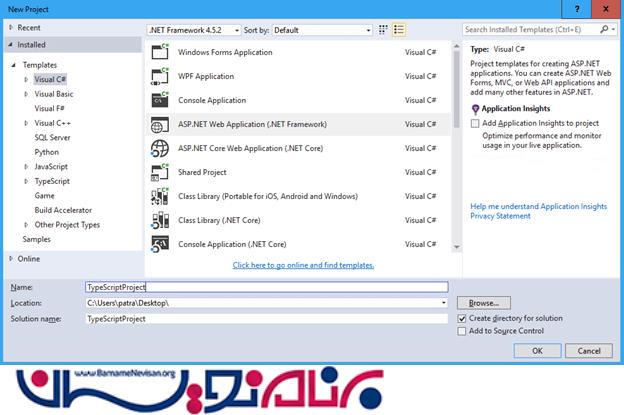Select Samples in the tree
Viewport: 624px width, 415px height.
click(36, 239)
